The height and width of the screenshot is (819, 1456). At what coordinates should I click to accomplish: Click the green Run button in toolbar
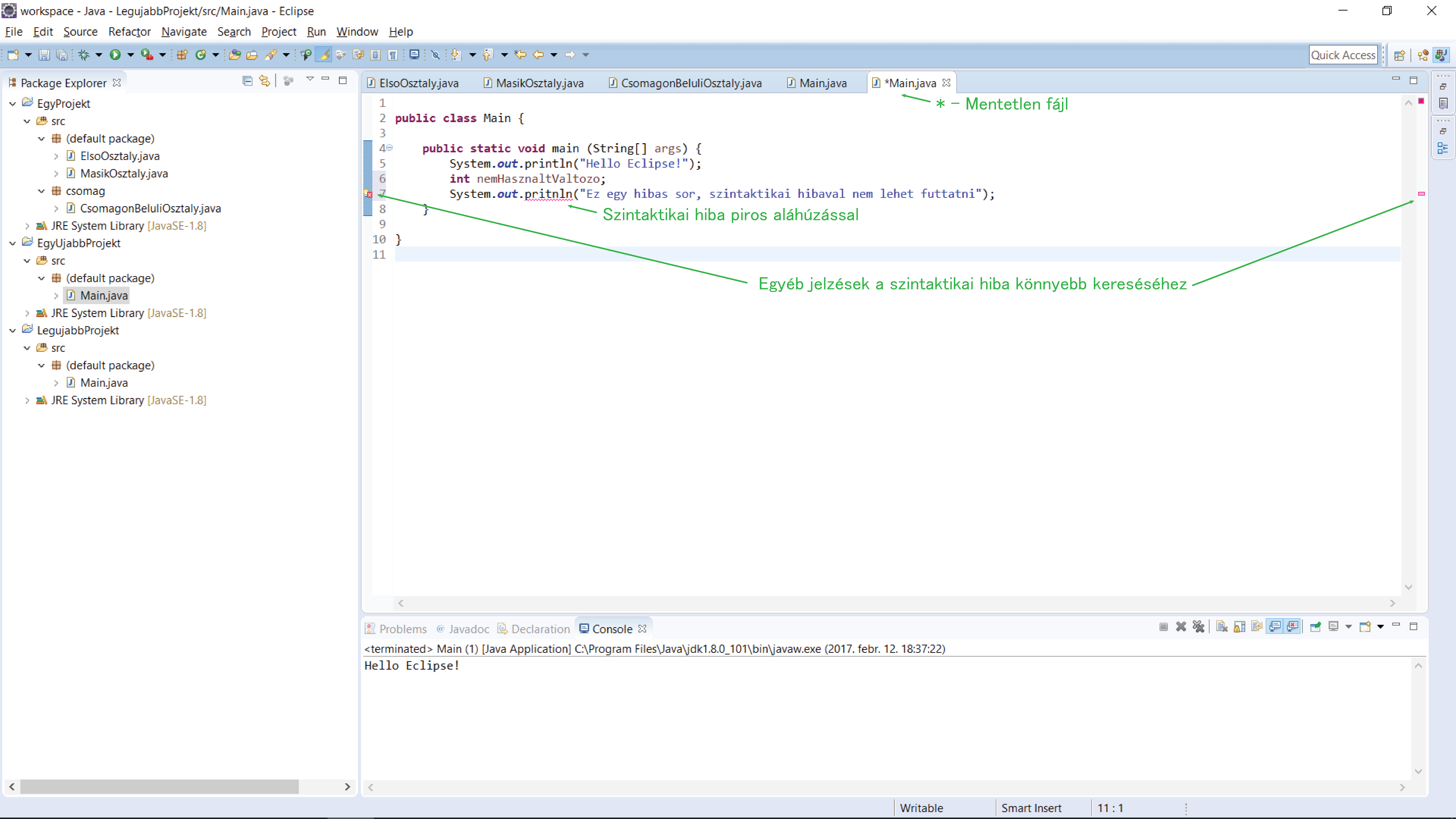tap(115, 55)
